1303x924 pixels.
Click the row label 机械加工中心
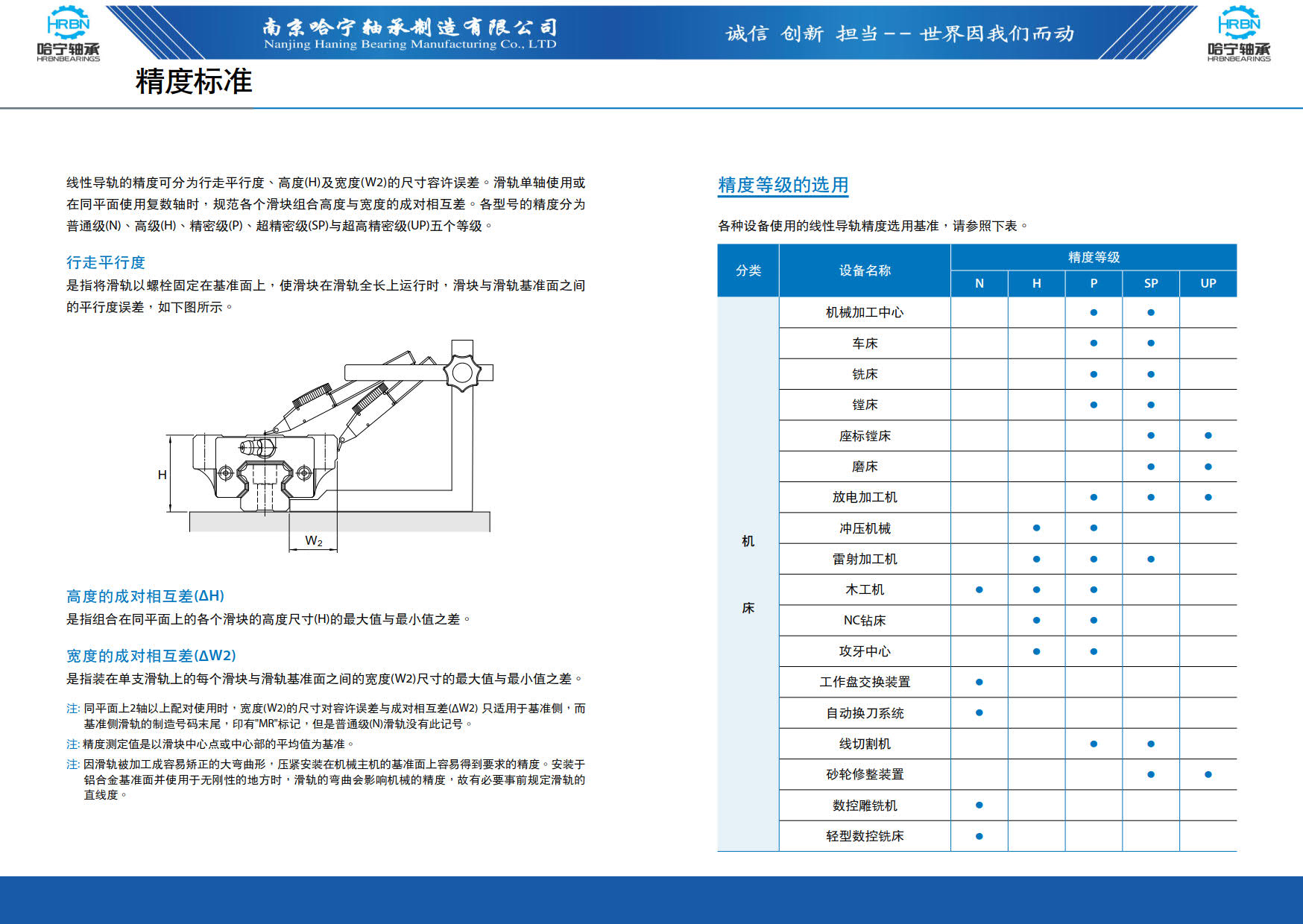tap(865, 312)
